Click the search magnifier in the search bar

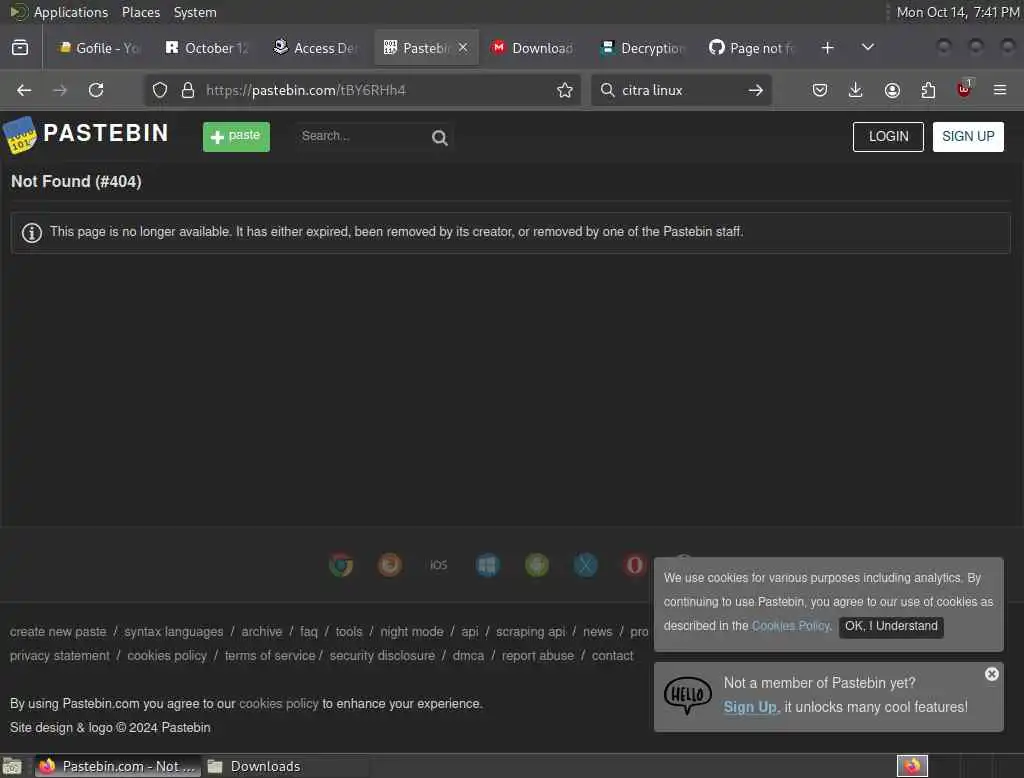click(607, 90)
